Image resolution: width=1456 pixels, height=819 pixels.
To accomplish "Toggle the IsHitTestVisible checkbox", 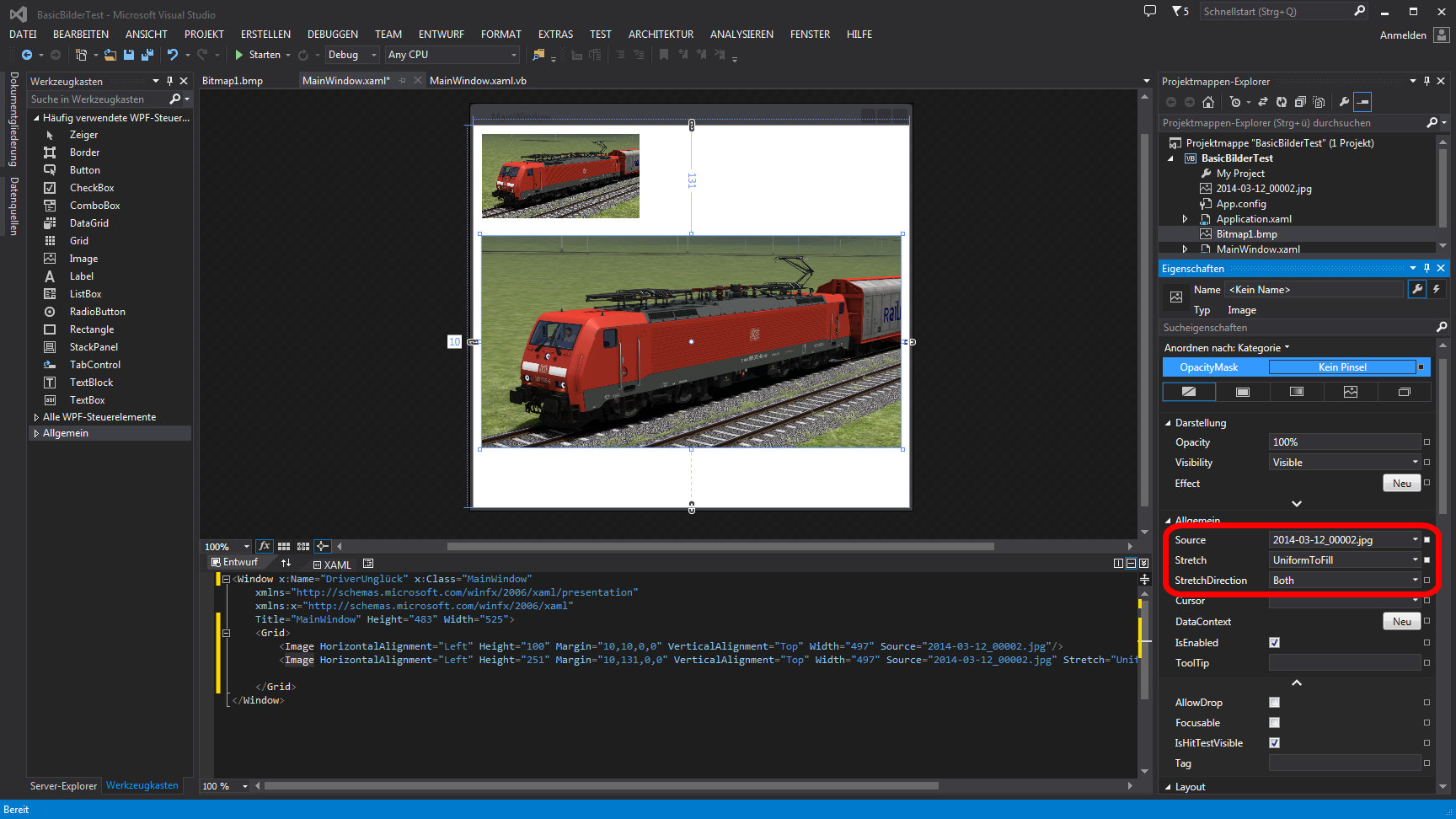I will pyautogui.click(x=1274, y=742).
